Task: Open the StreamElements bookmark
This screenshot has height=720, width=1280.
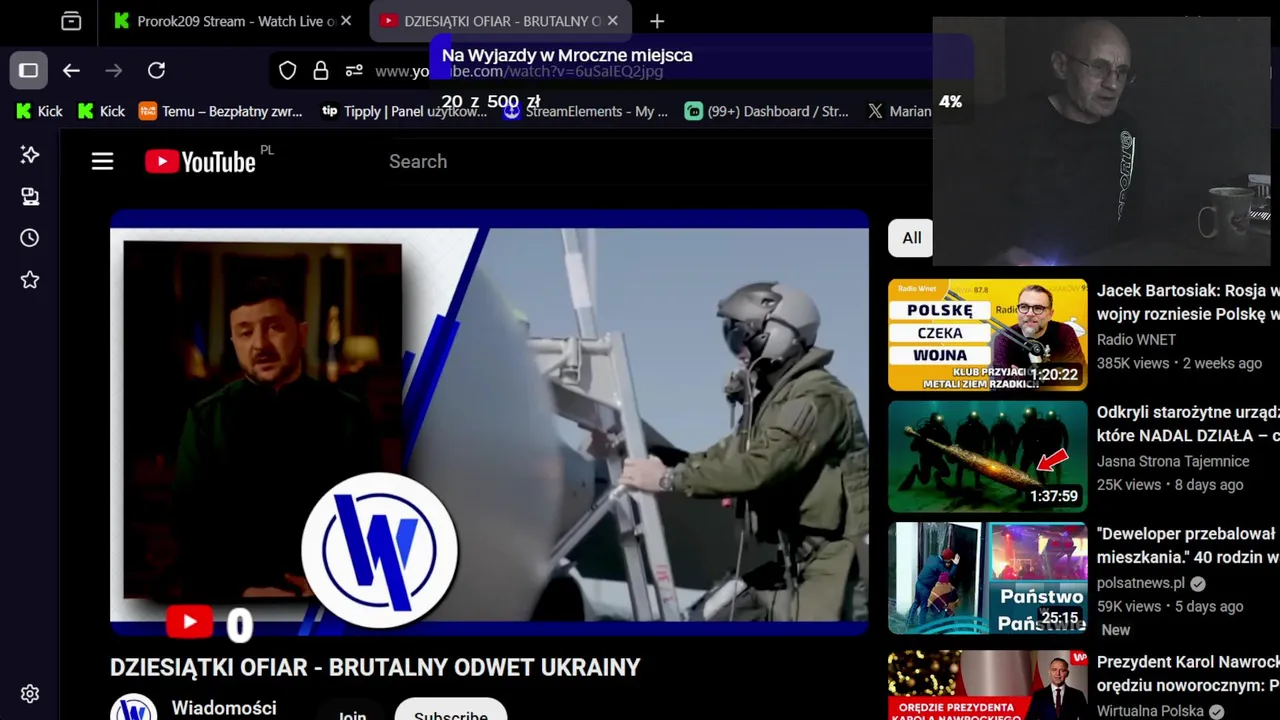Action: pos(585,111)
